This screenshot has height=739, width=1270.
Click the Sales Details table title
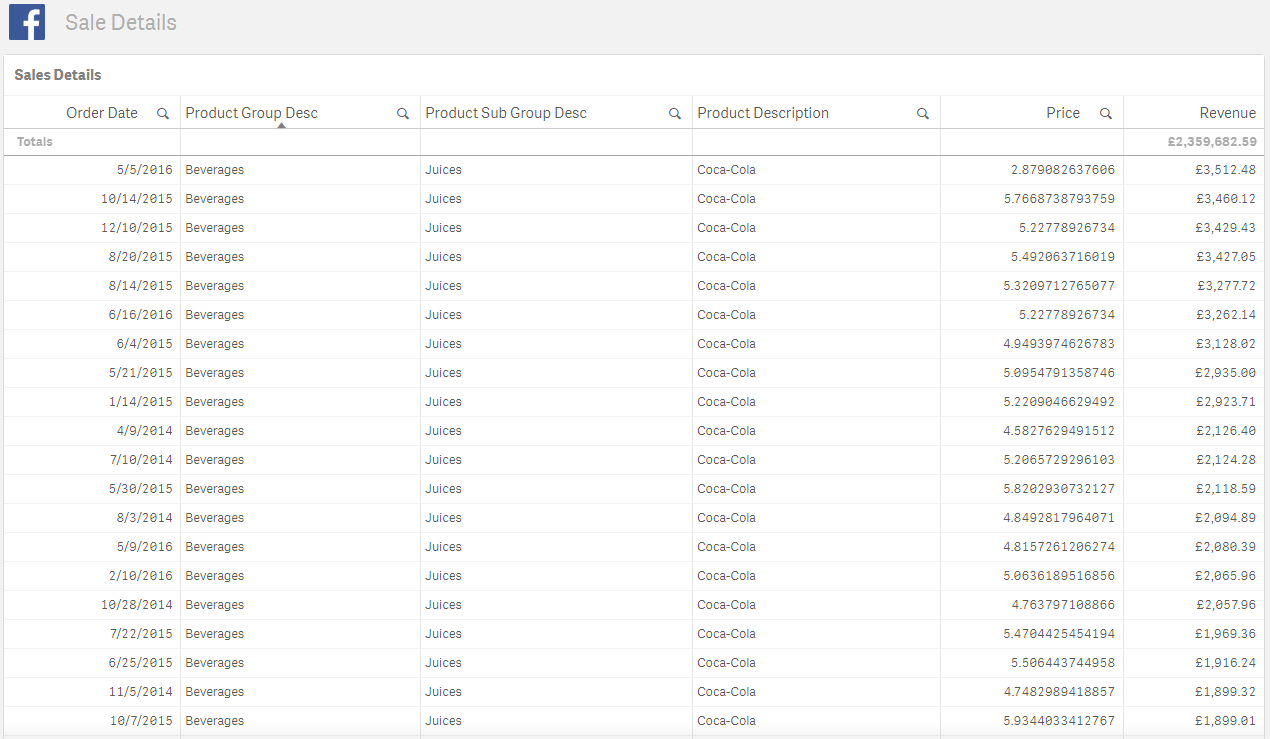58,75
